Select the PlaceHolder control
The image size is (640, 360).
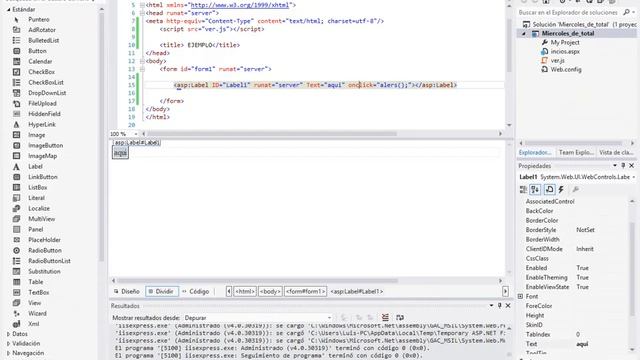point(44,240)
